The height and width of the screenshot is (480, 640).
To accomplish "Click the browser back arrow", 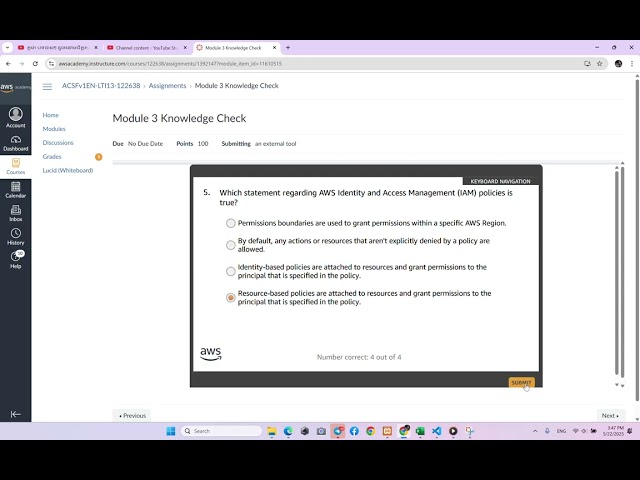I will pyautogui.click(x=8, y=64).
